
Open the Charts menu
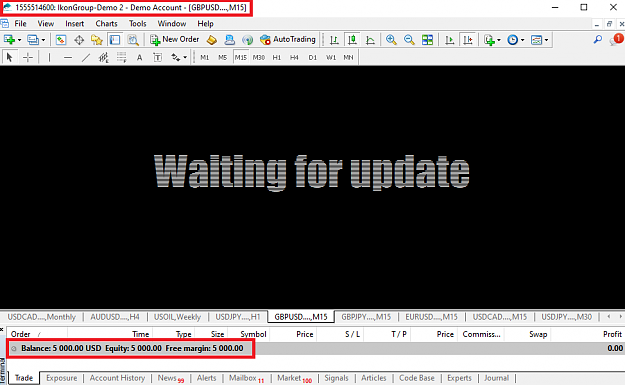pos(106,24)
